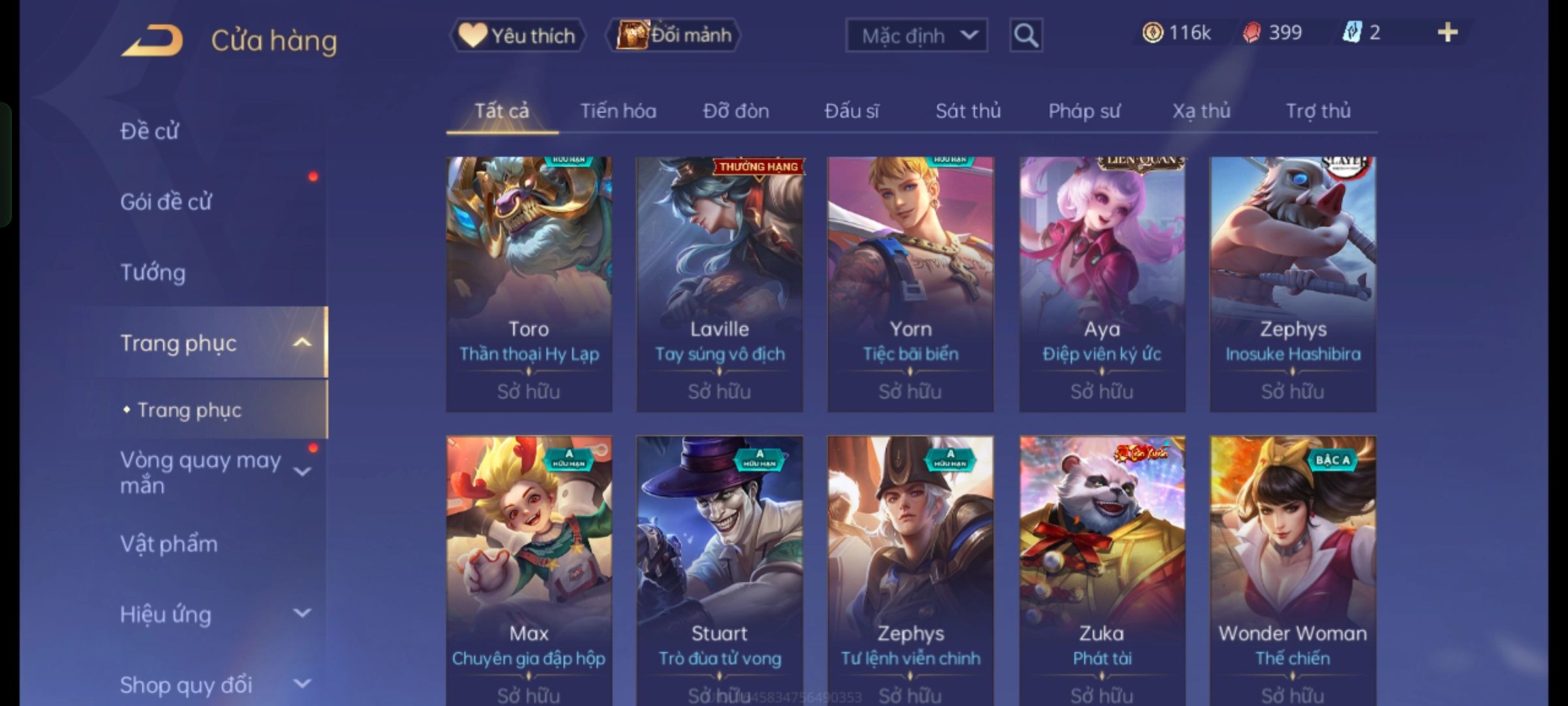Open Gói đề cử in sidebar
1568x706 pixels.
(166, 202)
